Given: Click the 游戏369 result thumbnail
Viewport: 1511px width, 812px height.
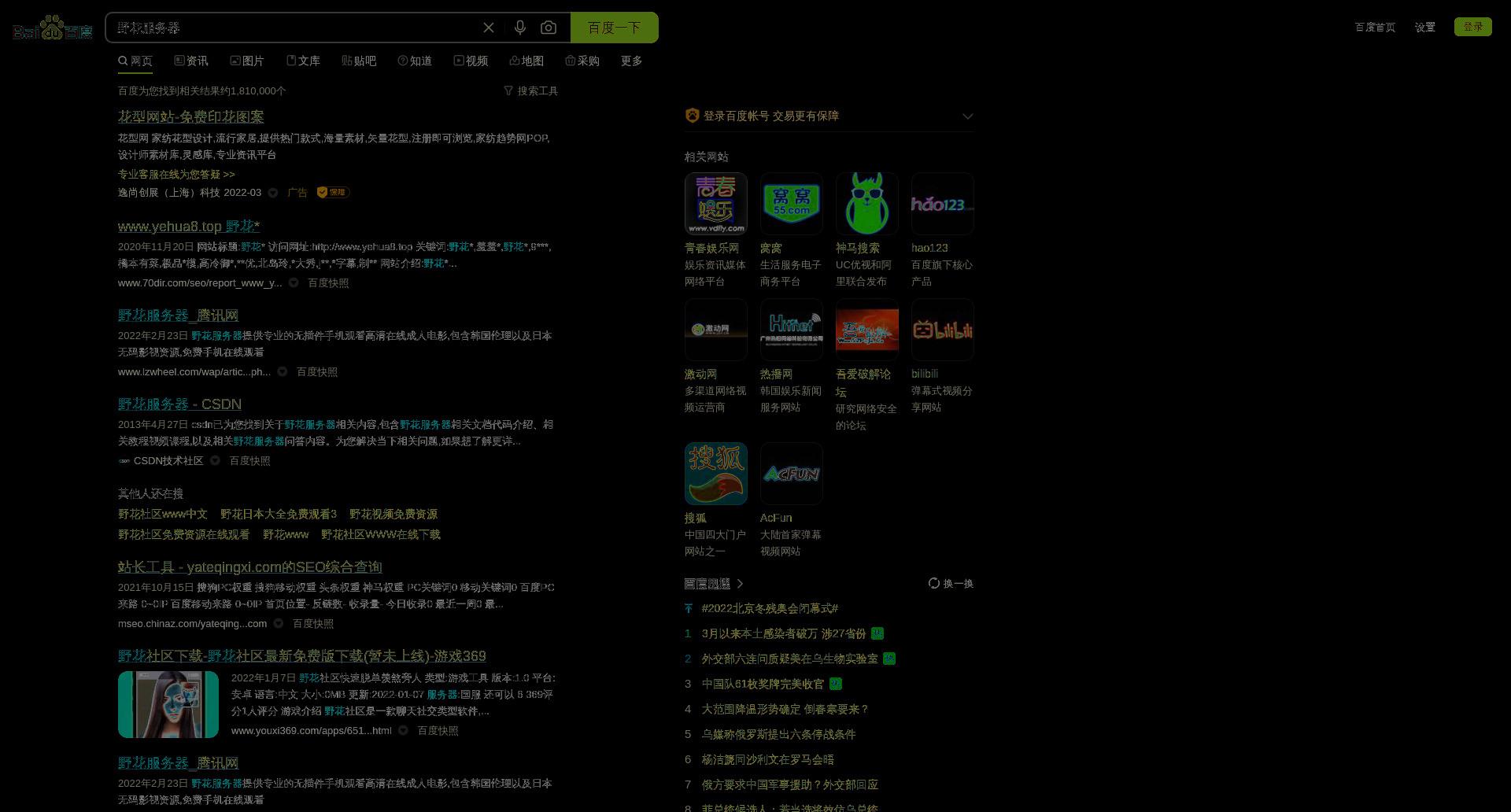Looking at the screenshot, I should coord(168,704).
